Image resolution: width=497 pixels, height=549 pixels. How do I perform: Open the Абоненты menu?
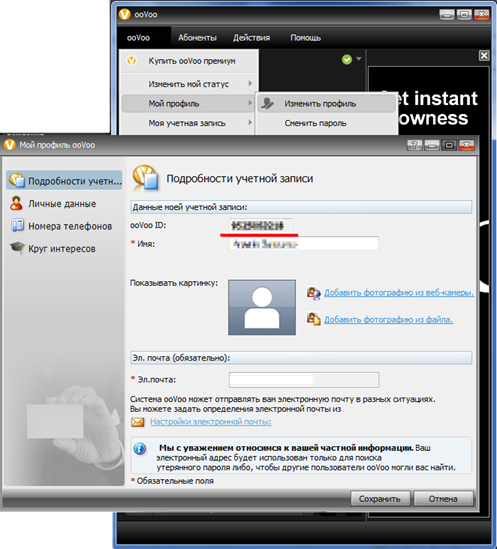point(197,38)
